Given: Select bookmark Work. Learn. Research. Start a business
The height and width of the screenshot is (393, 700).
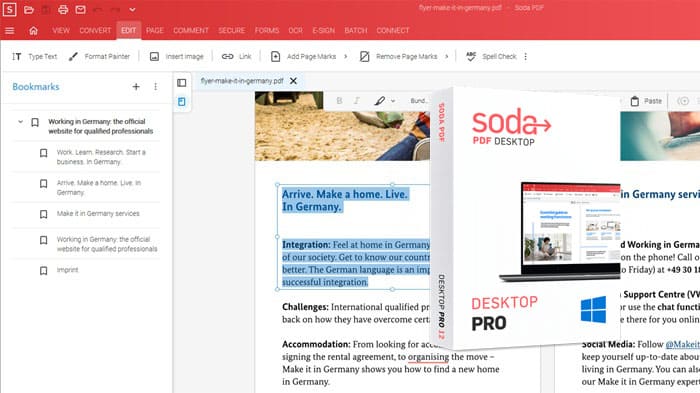Looking at the screenshot, I should [x=101, y=157].
